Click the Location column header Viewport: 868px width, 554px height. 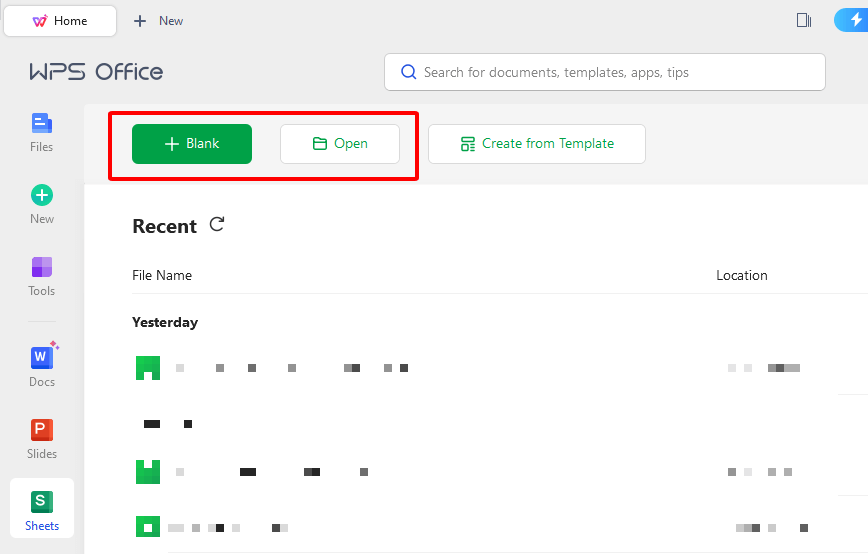742,275
